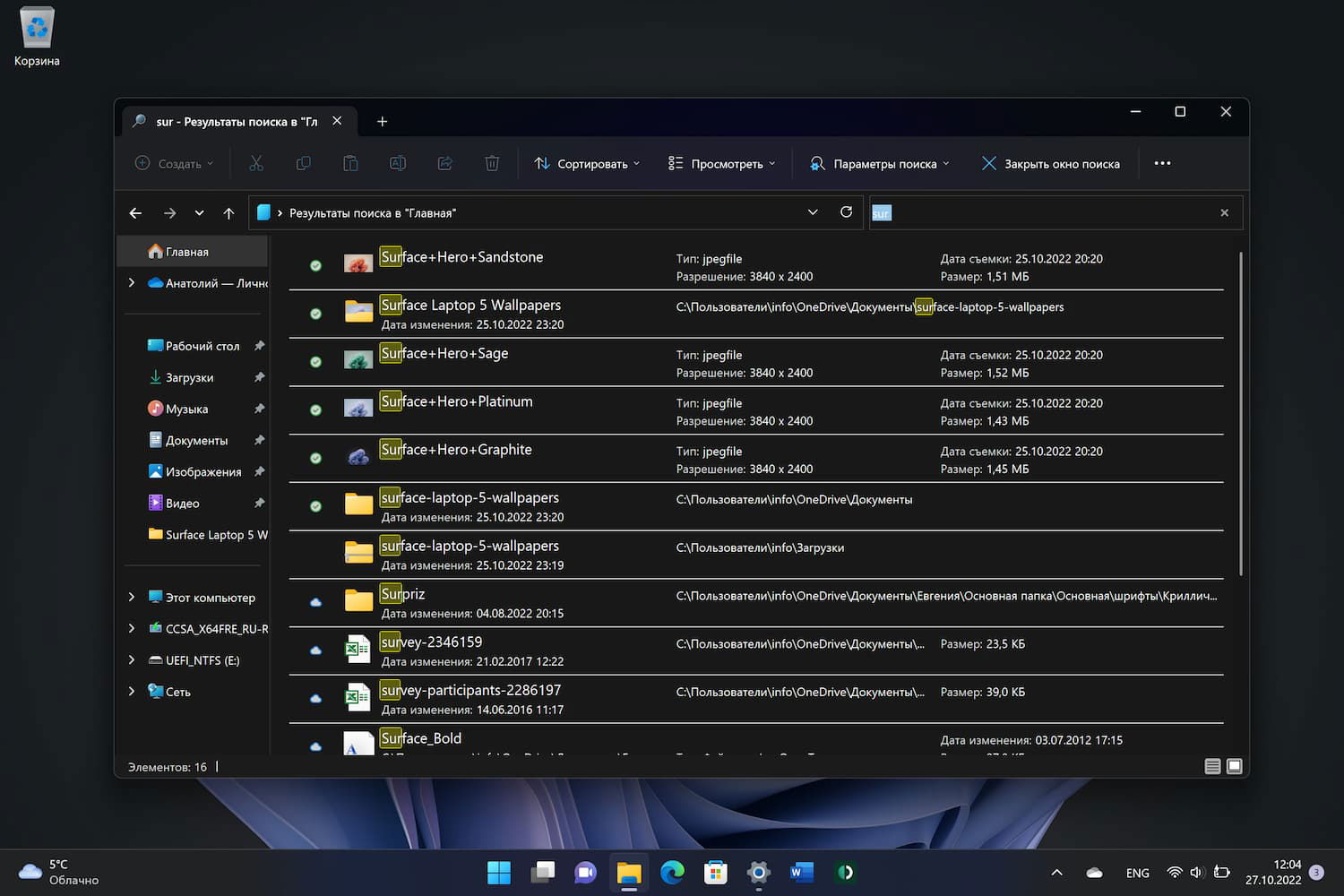Click the Delete trash icon in toolbar
This screenshot has height=896, width=1344.
point(492,163)
